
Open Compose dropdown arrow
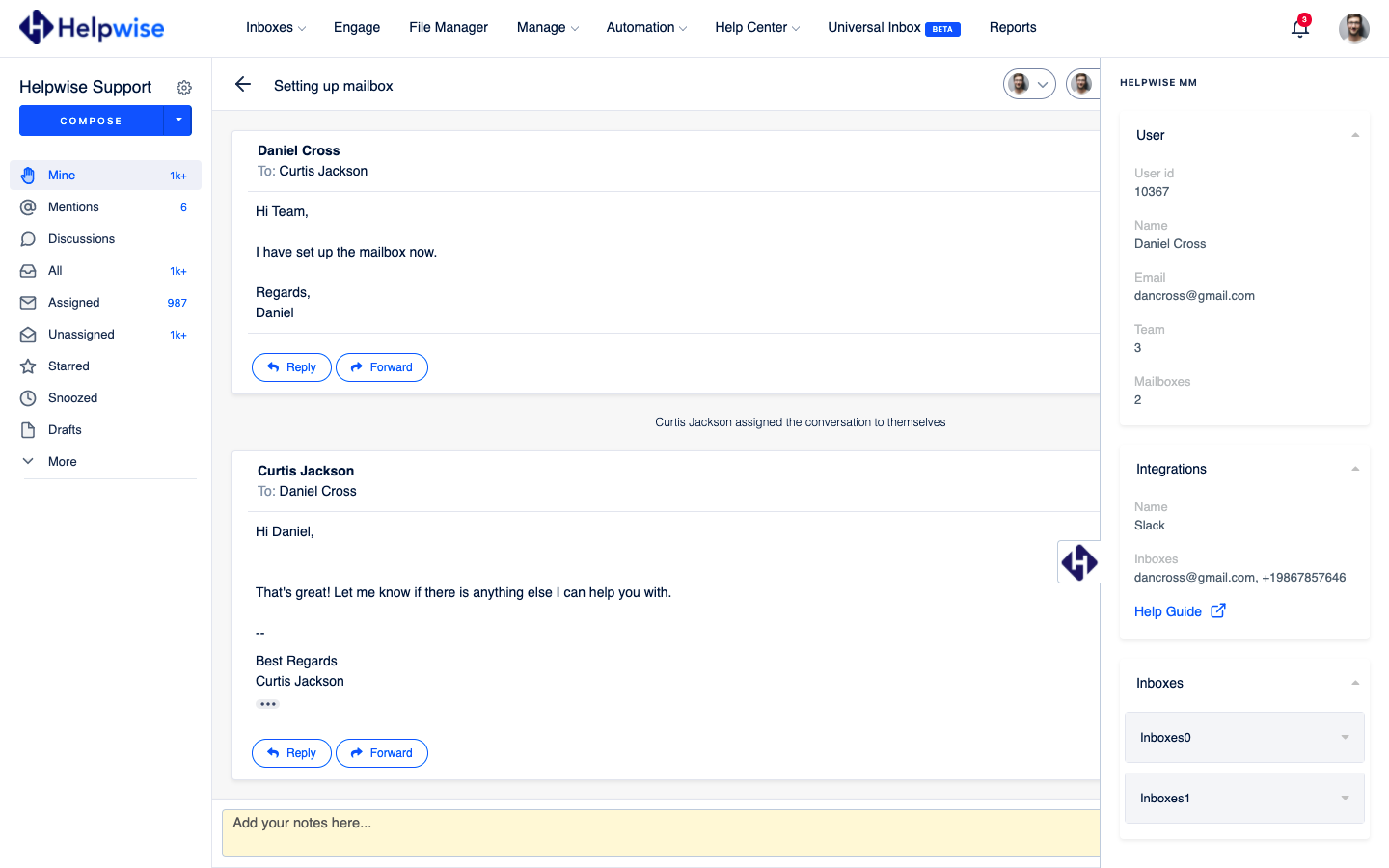point(178,121)
